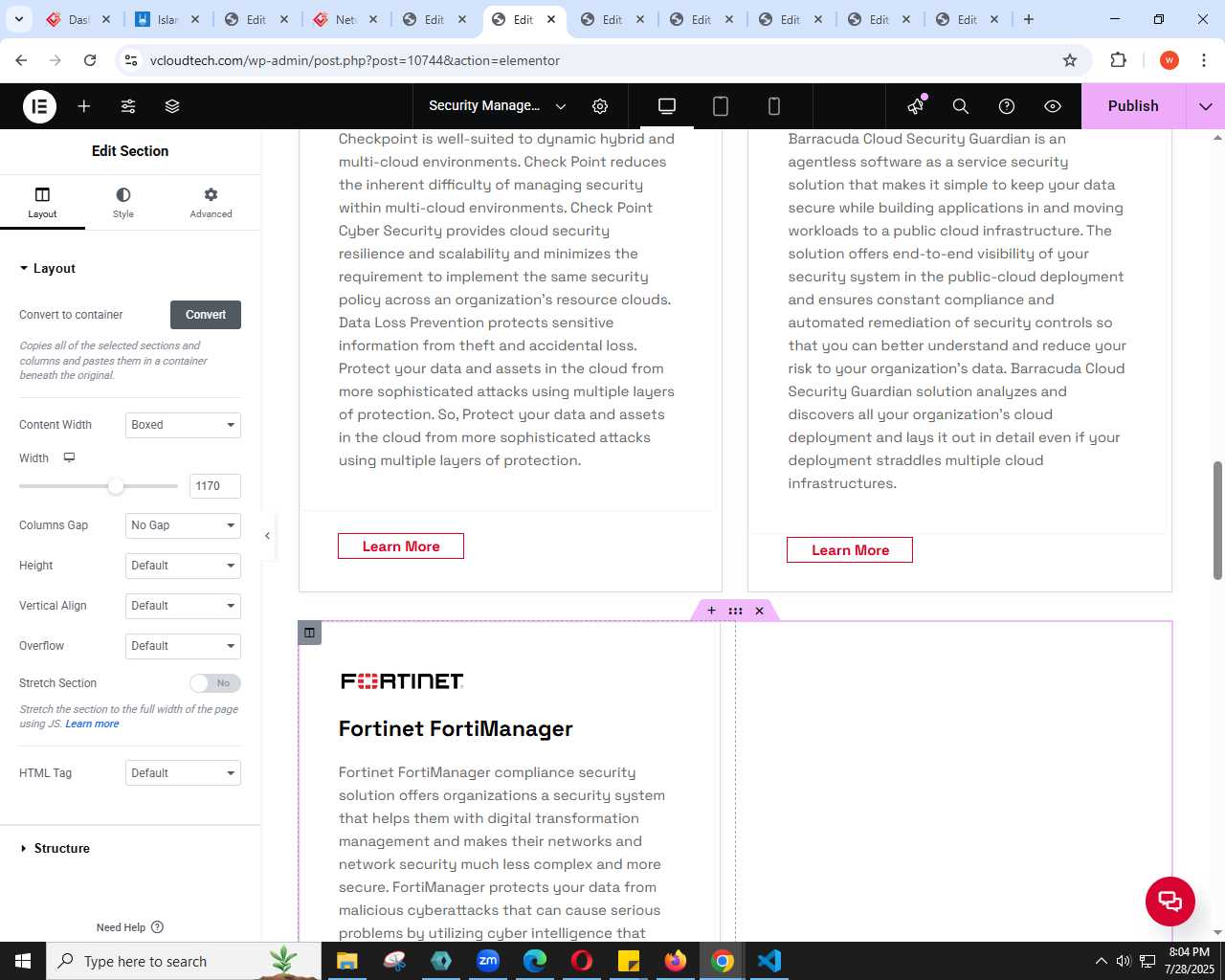This screenshot has width=1225, height=980.
Task: Open Publish options arrow
Action: point(1205,106)
